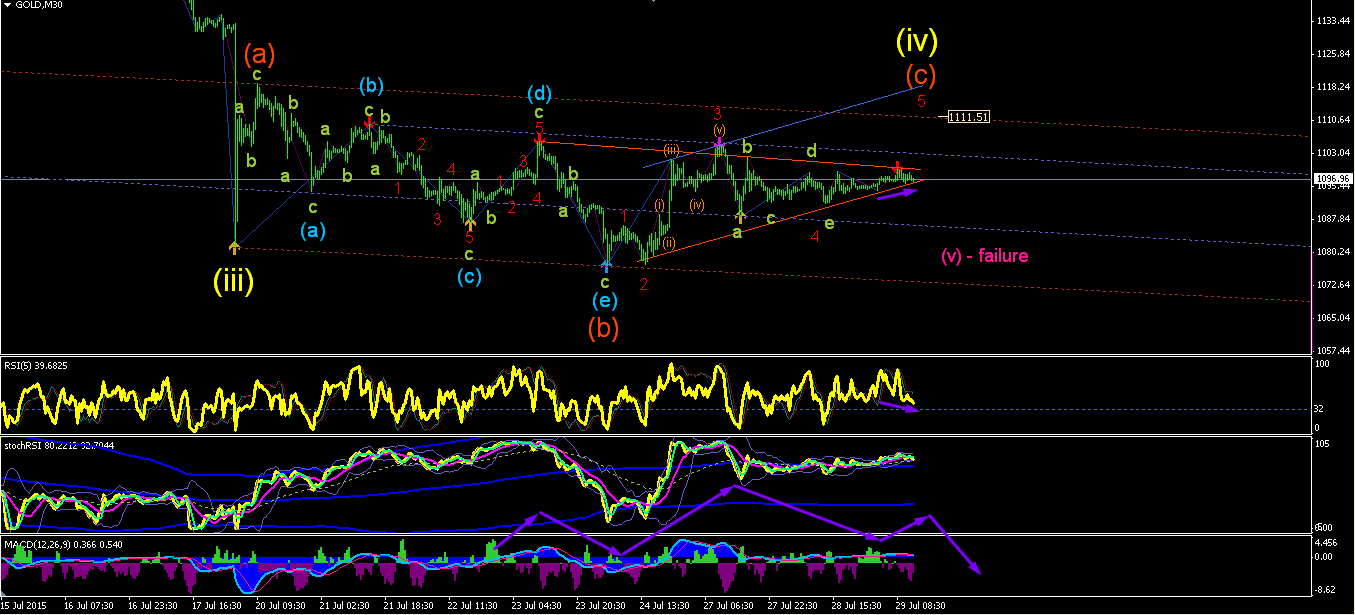Click 1110.64 on the price scale

1332,119
